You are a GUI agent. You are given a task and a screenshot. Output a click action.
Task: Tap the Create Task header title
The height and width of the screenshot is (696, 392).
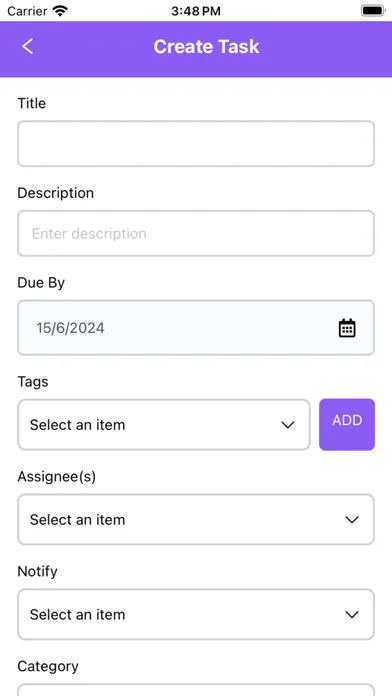(x=206, y=47)
